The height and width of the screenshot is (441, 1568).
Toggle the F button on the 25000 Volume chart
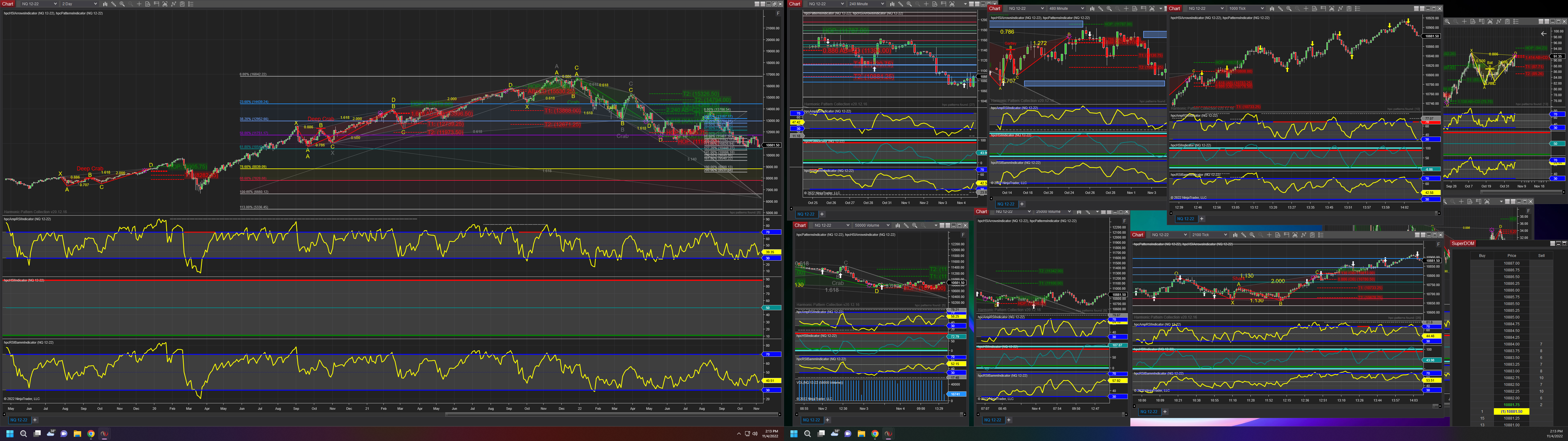[x=1124, y=221]
